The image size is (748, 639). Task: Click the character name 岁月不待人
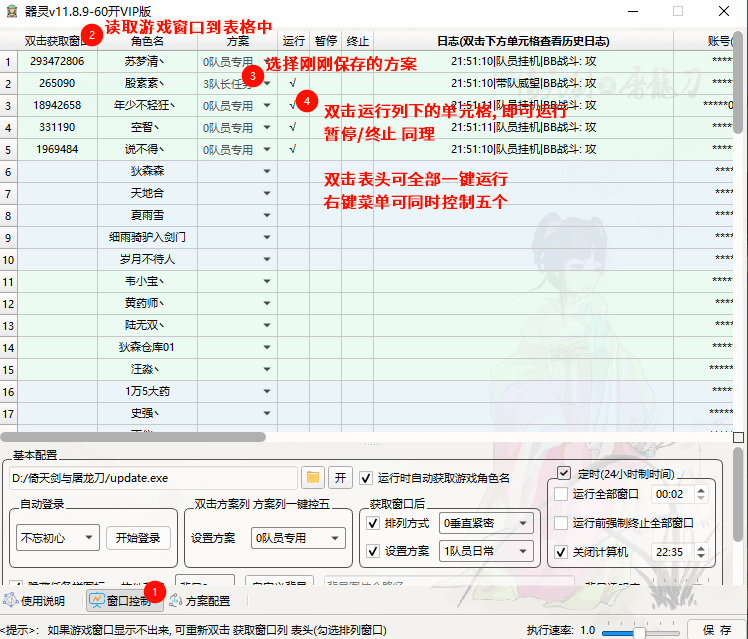click(147, 259)
